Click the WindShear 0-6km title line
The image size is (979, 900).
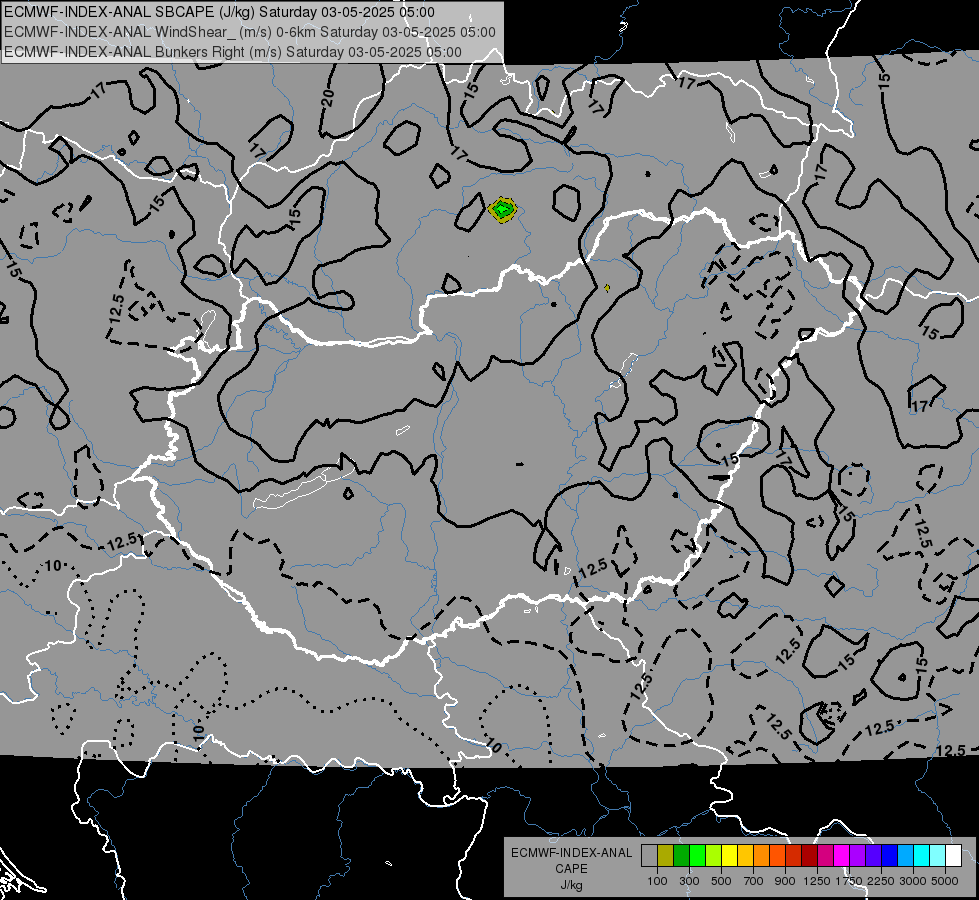(250, 32)
